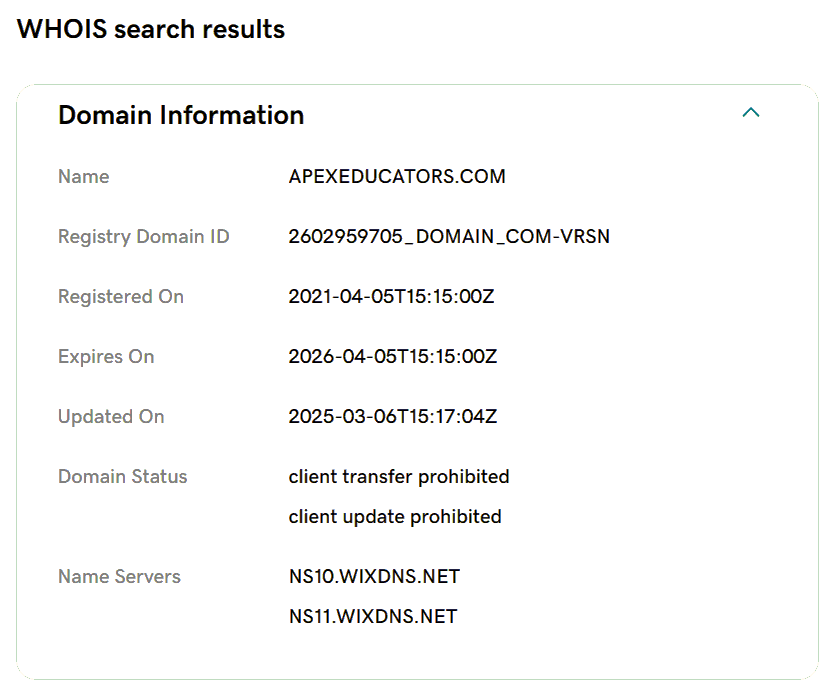Click the Name field label
The width and height of the screenshot is (830, 690).
tap(84, 177)
